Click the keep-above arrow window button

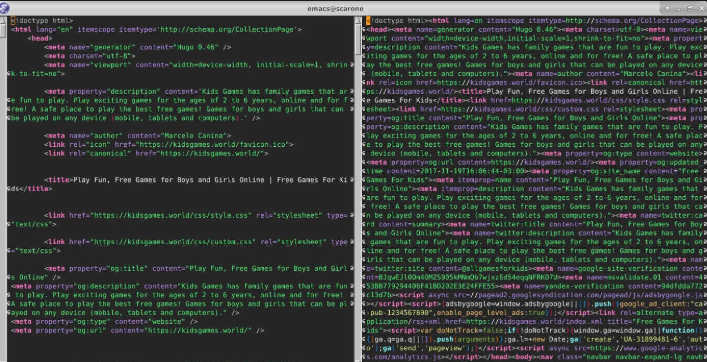[x=667, y=8]
